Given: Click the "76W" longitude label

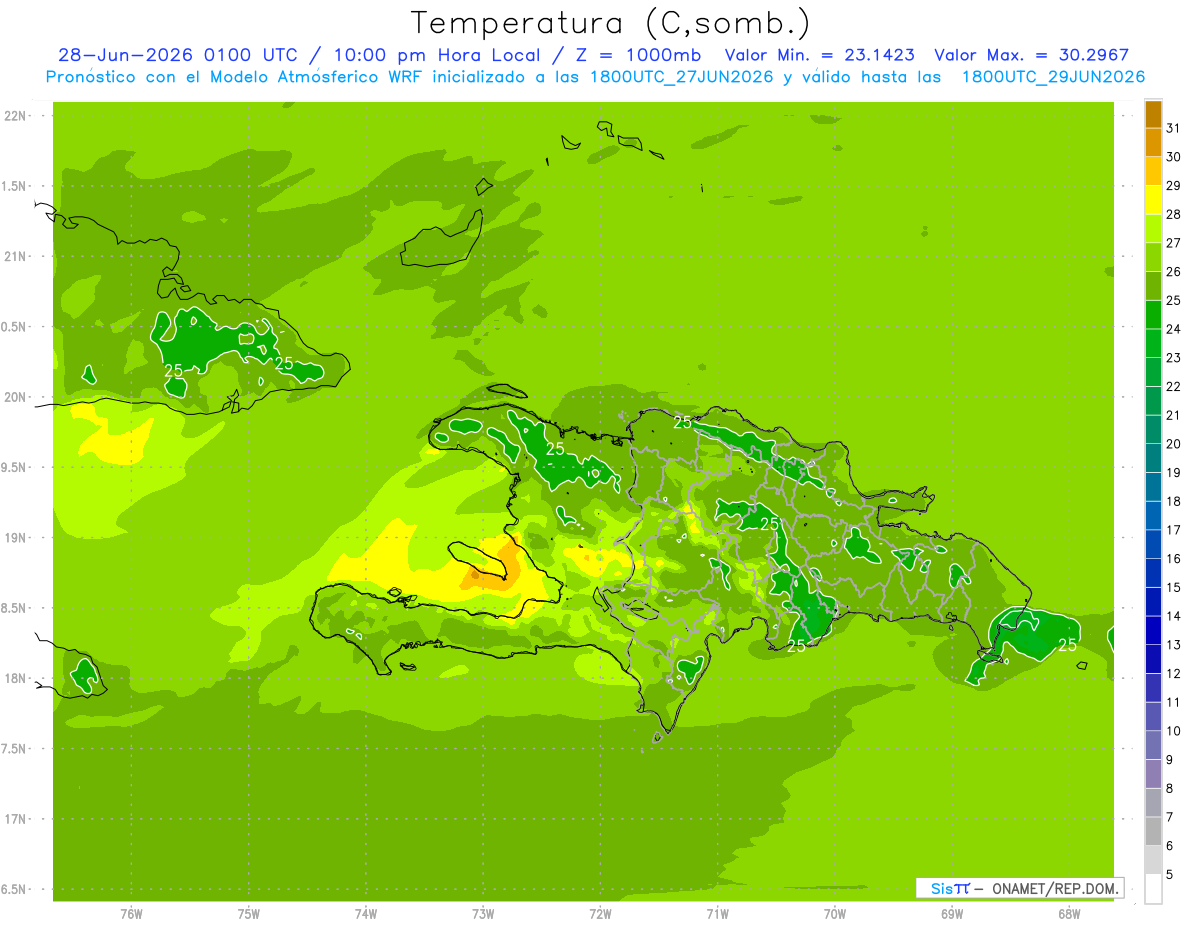Looking at the screenshot, I should pos(131,914).
